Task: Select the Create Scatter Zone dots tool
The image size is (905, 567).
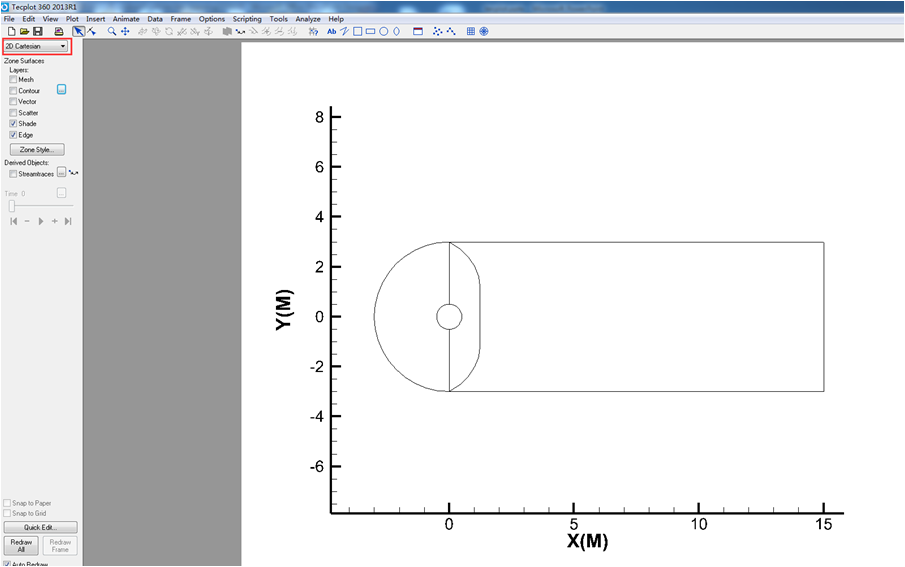Action: pos(437,31)
